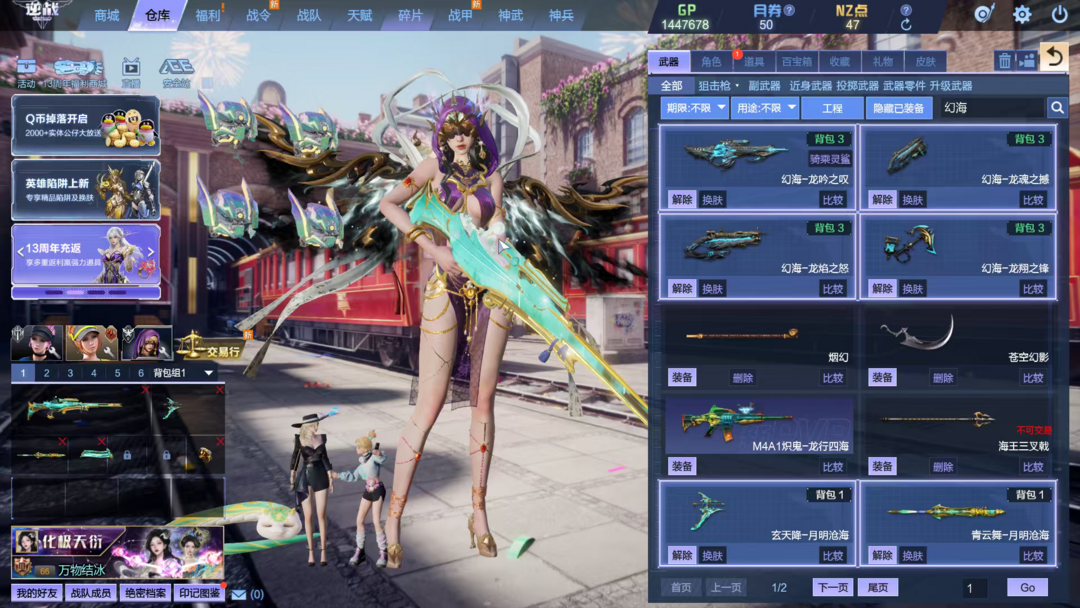
Task: Open the 用途:不限 dropdown
Action: pyautogui.click(x=765, y=108)
